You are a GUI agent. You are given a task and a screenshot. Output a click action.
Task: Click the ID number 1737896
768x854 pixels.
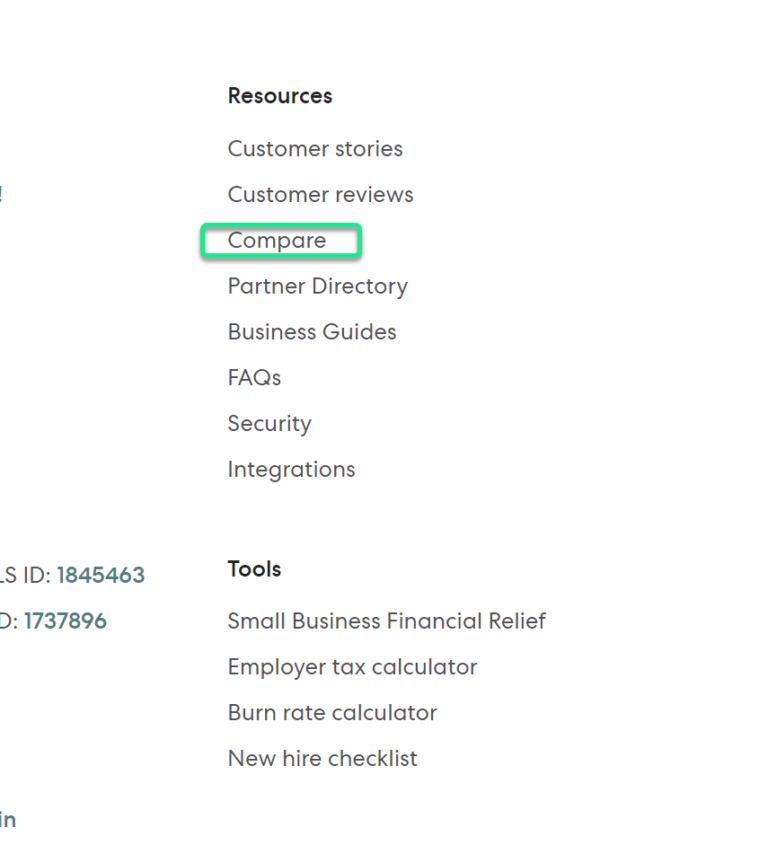[x=65, y=622]
